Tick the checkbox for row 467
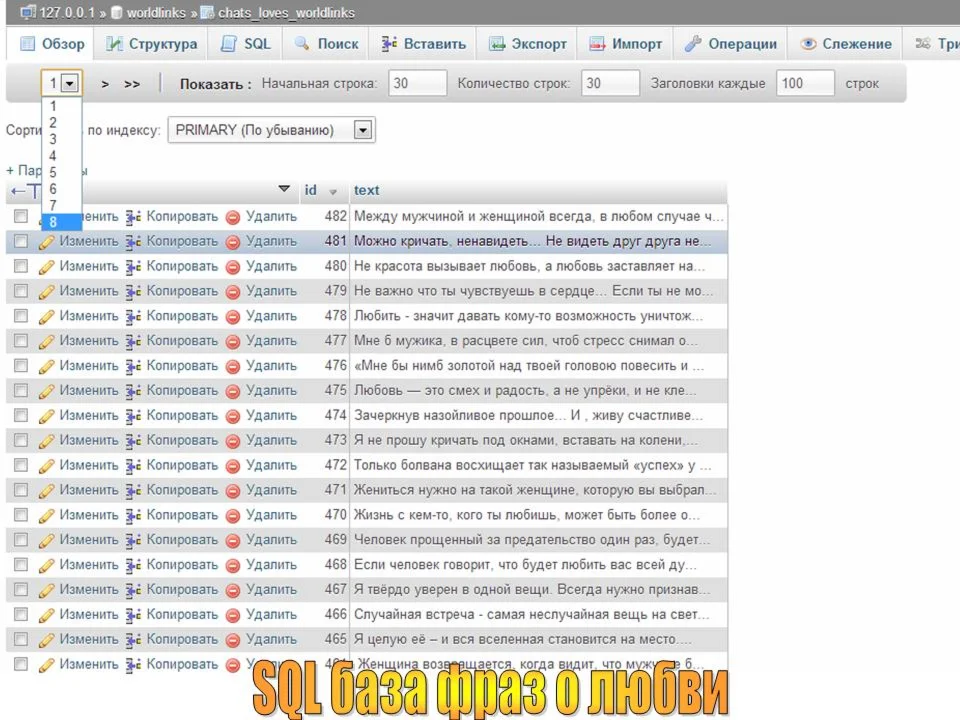 (x=21, y=589)
